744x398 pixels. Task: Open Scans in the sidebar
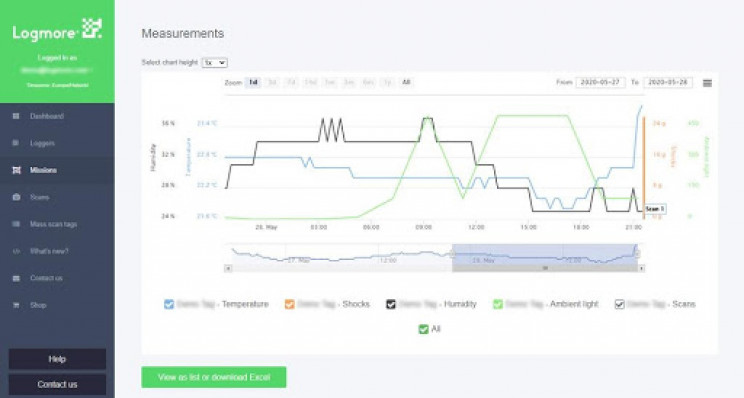tap(57, 197)
